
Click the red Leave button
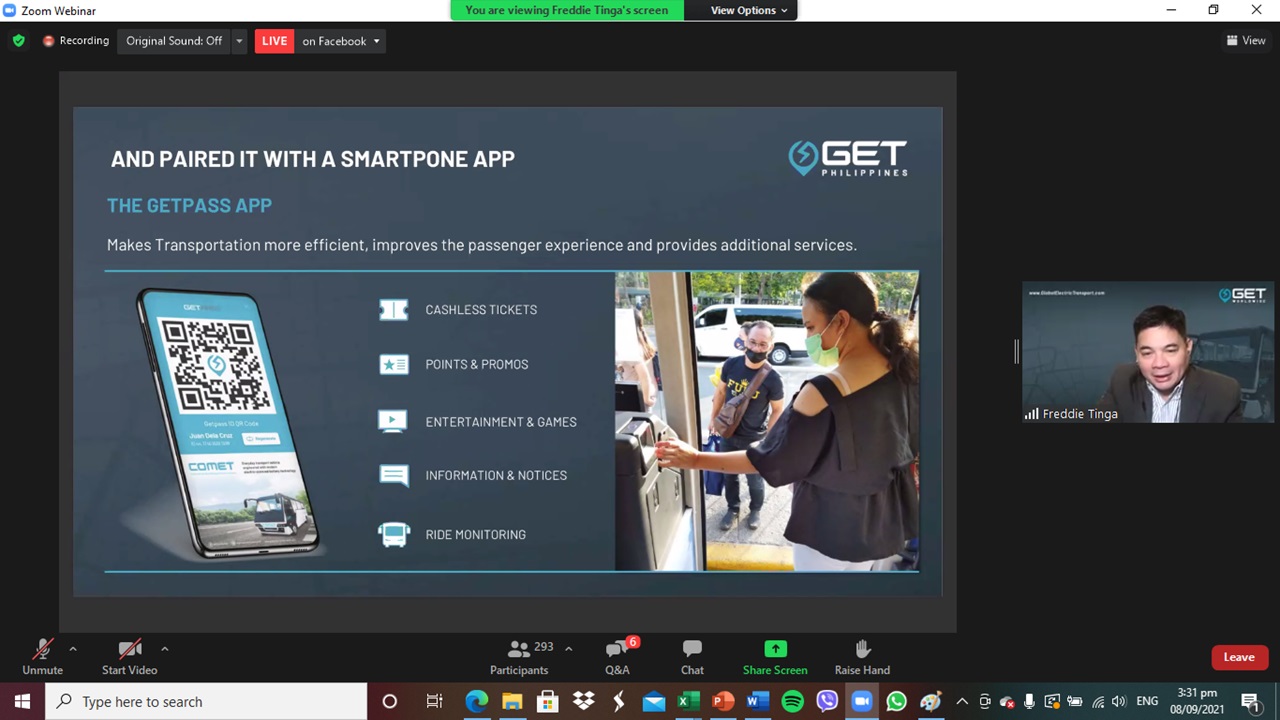(1238, 657)
